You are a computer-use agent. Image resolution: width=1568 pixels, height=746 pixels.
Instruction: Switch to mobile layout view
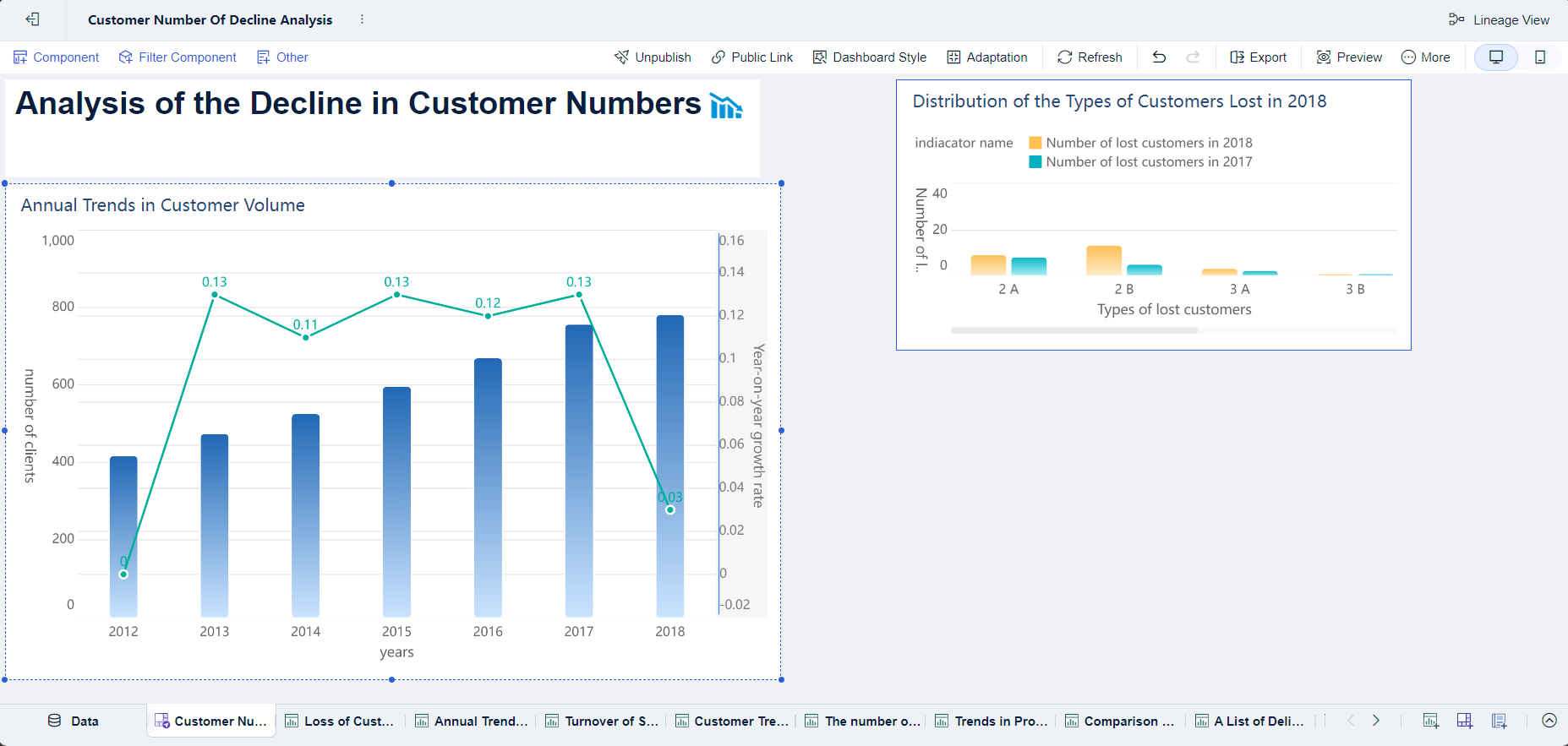tap(1540, 57)
